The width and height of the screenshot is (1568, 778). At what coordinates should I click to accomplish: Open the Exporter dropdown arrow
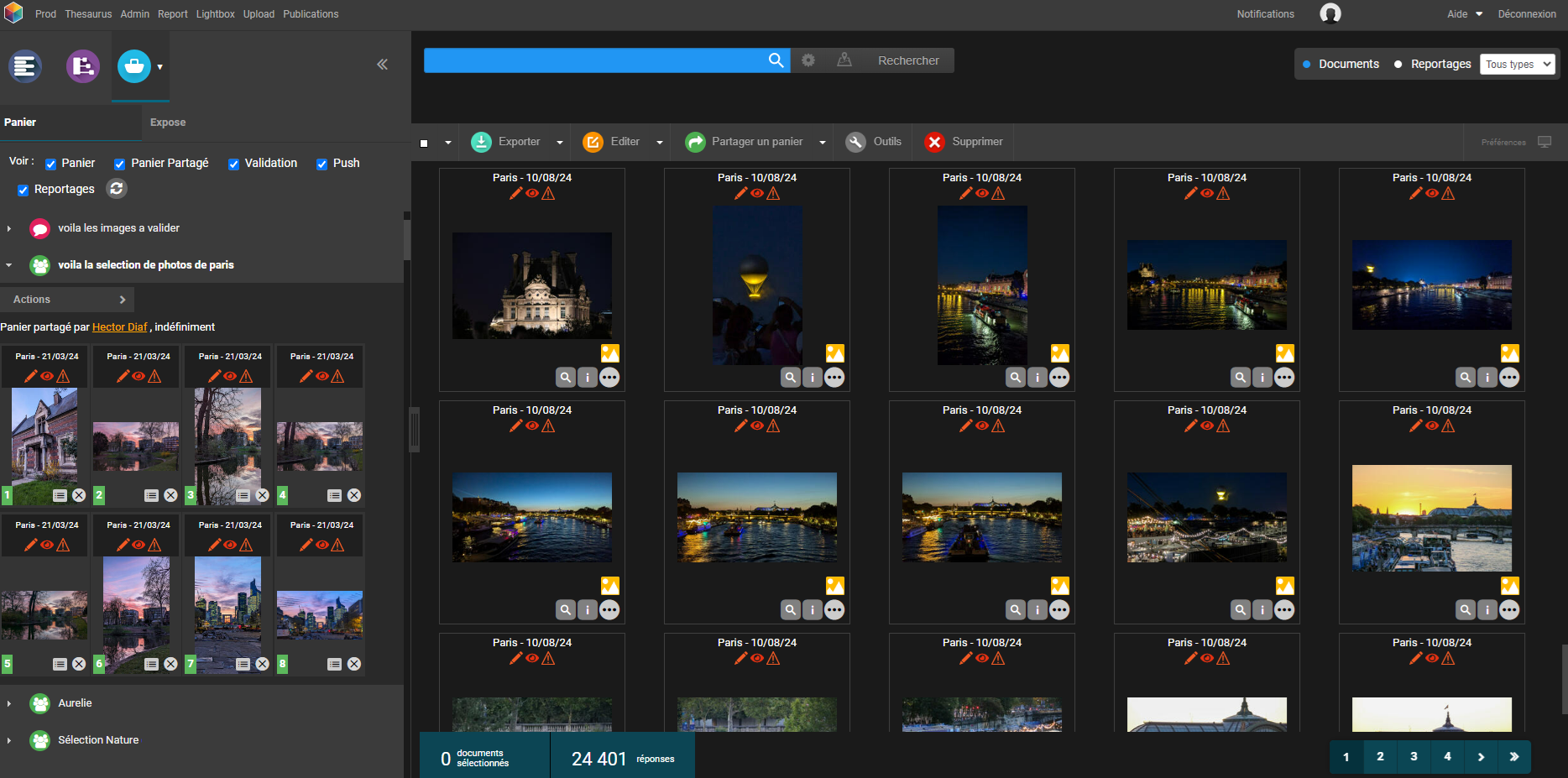(560, 143)
